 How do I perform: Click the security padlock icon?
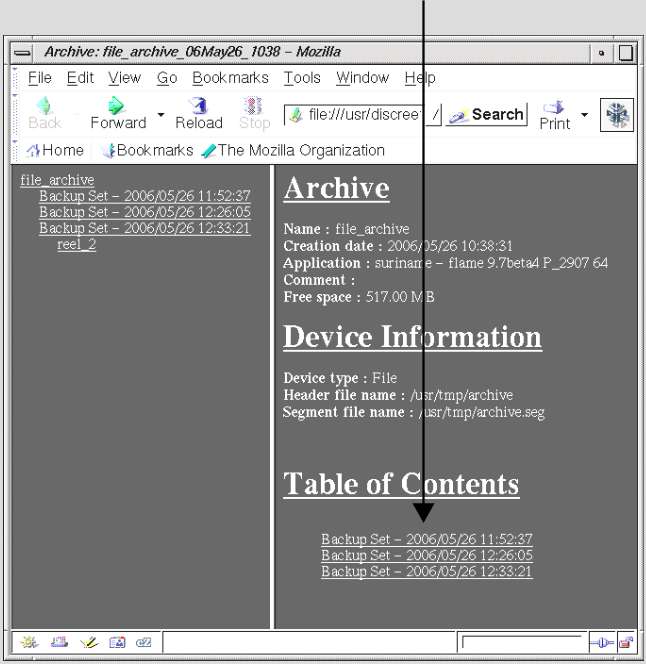point(625,642)
